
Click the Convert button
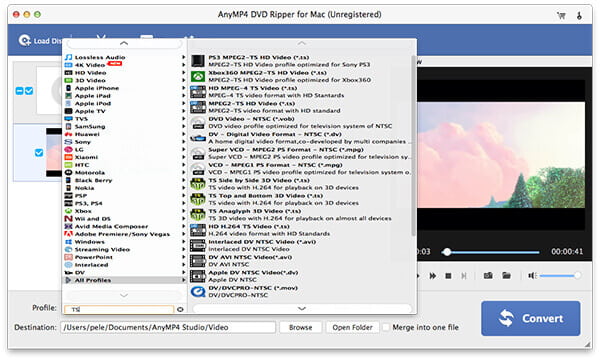531,318
